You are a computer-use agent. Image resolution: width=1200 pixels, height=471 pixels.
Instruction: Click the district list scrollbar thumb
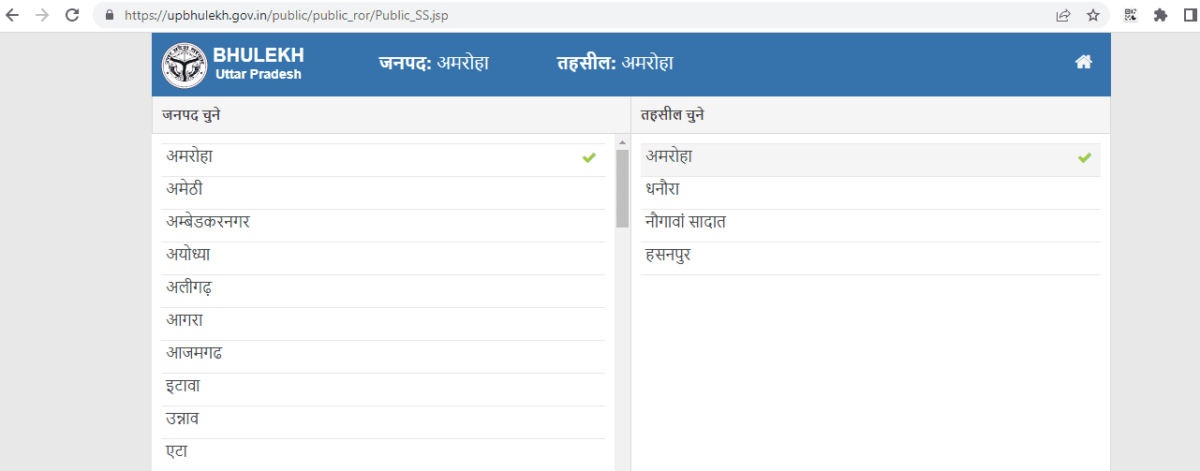point(622,188)
